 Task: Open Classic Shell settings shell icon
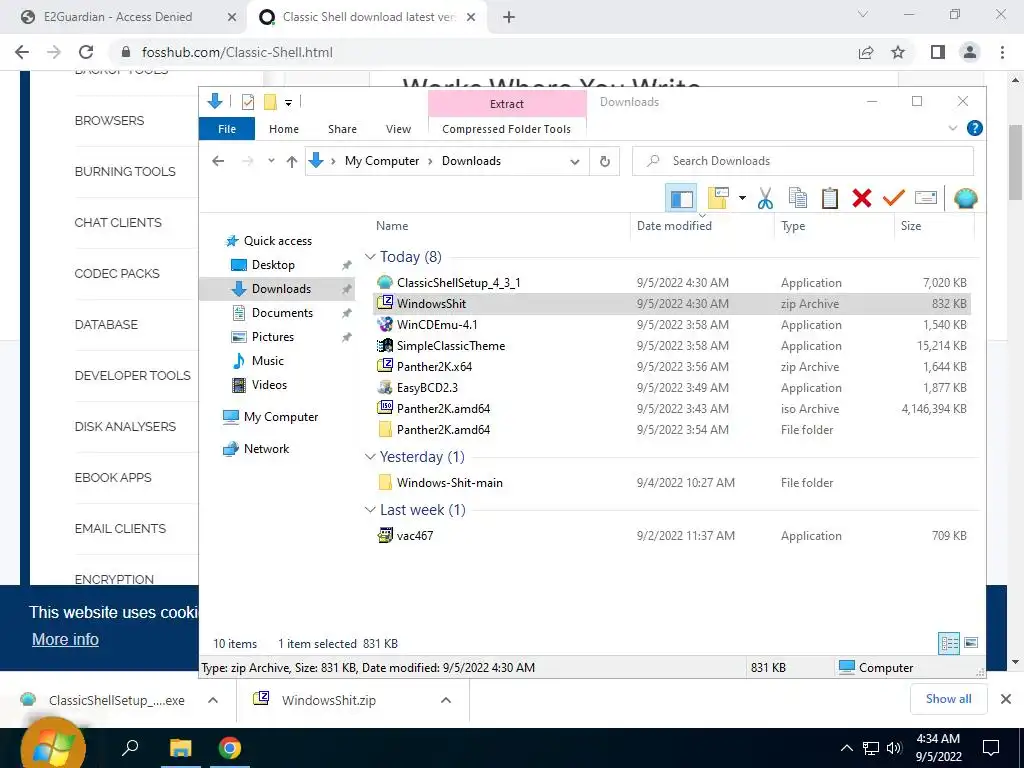(965, 198)
